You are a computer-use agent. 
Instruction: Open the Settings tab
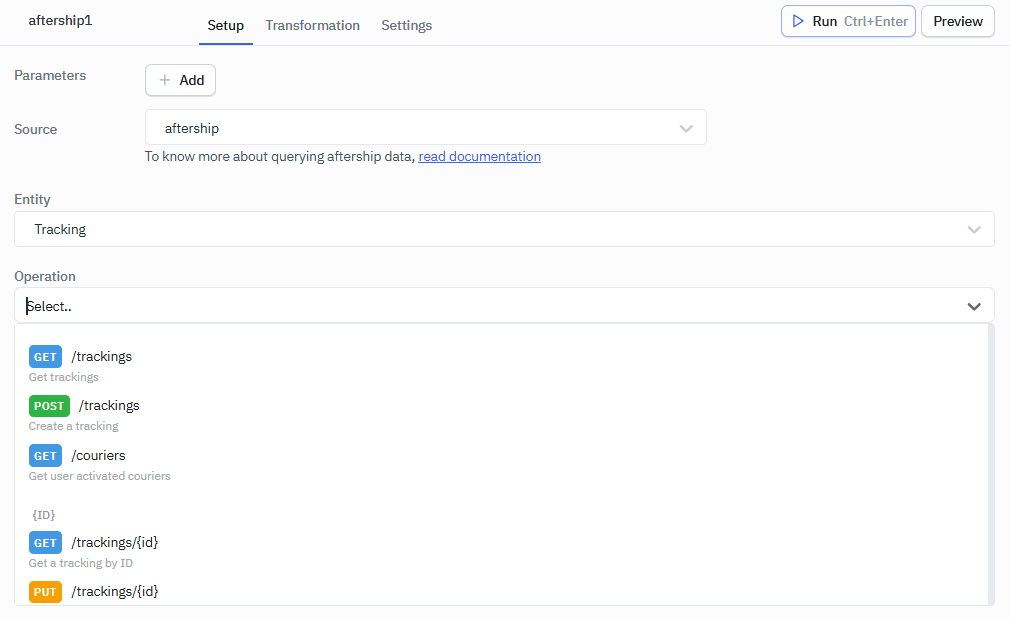pos(406,25)
